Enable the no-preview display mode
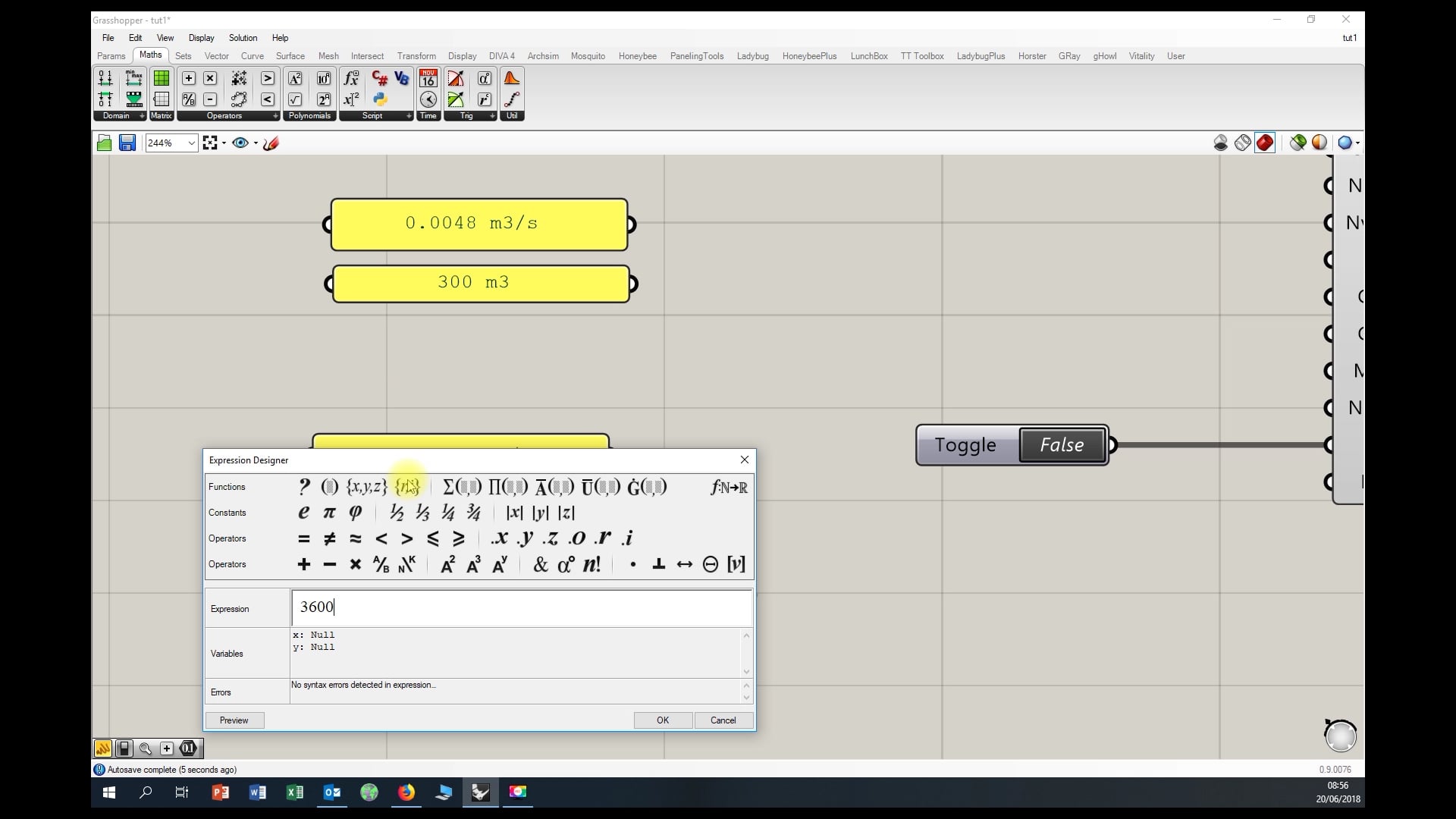This screenshot has width=1456, height=819. (1221, 143)
